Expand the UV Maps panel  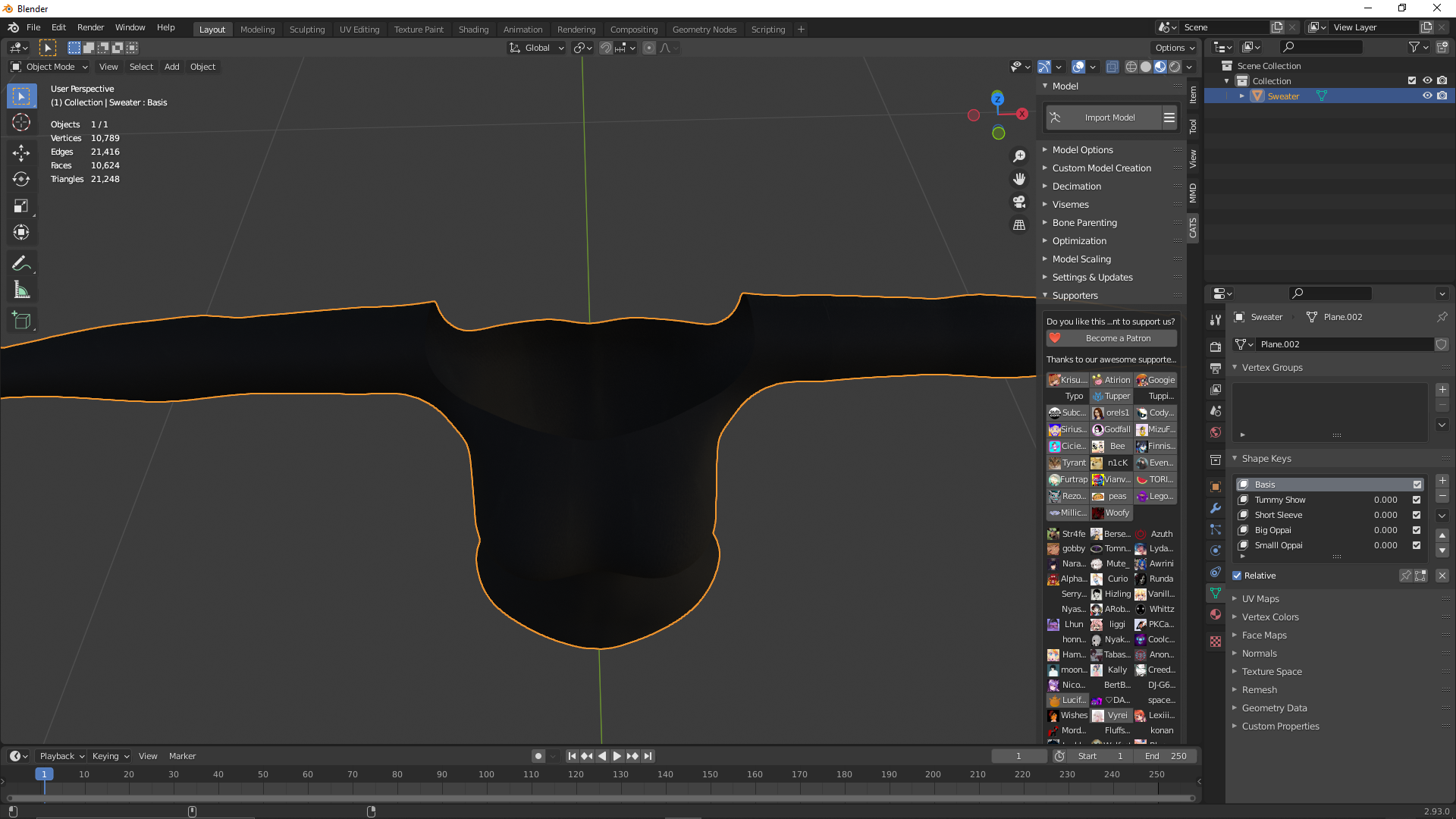click(1260, 599)
